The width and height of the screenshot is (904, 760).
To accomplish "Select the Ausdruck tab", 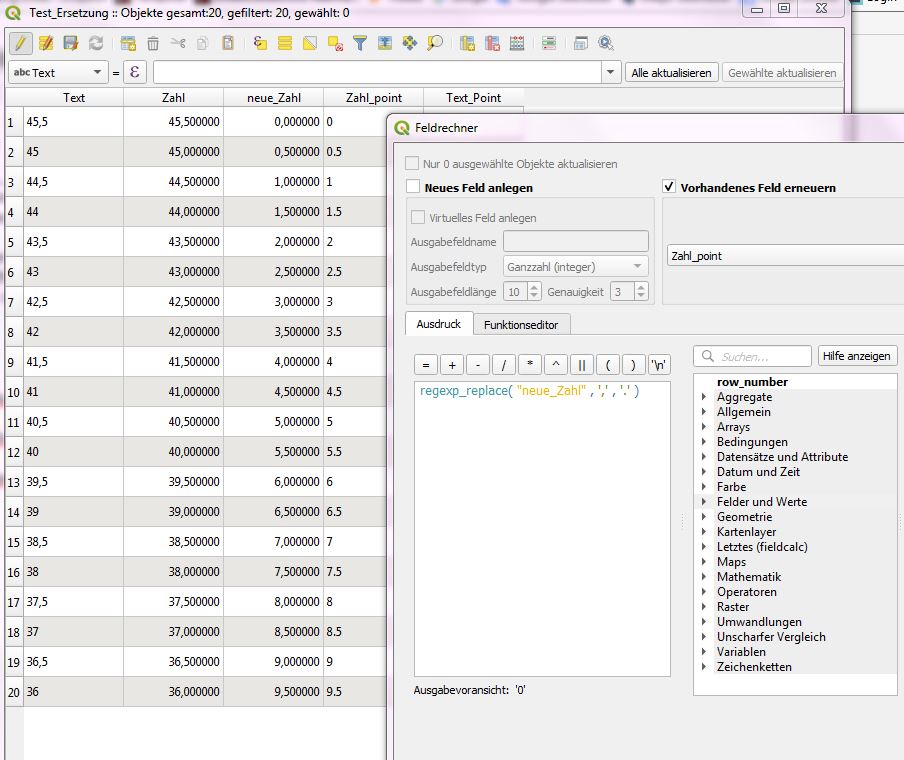I will [438, 324].
